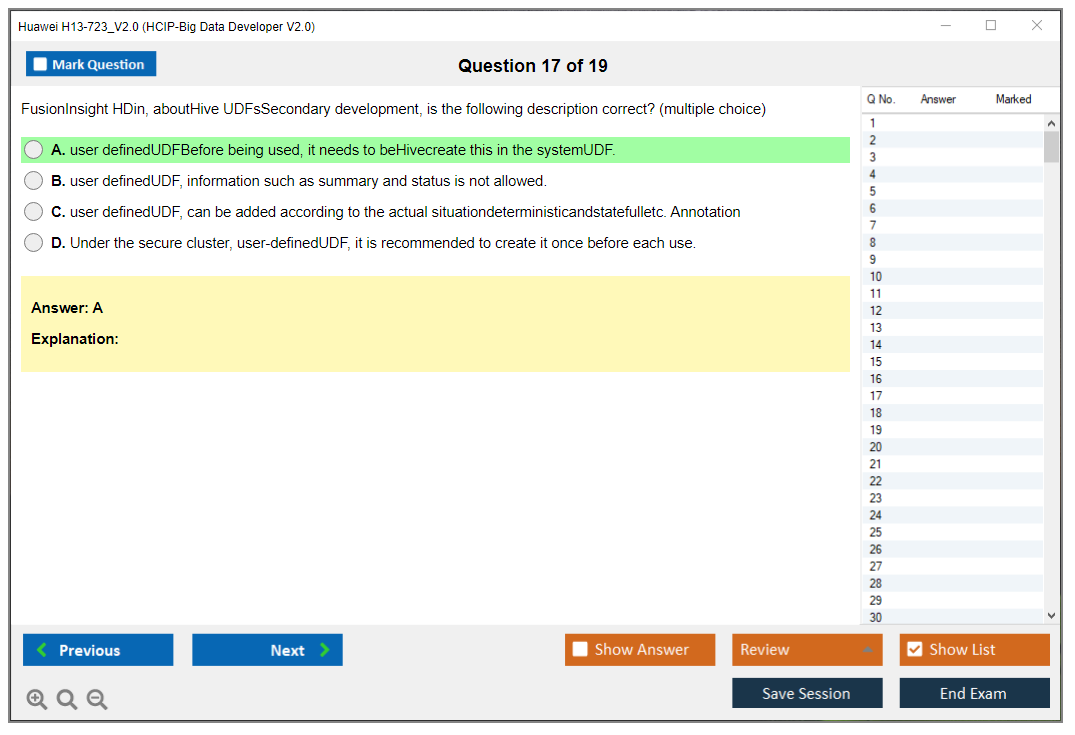Pick option D about secure cluster

(x=34, y=243)
